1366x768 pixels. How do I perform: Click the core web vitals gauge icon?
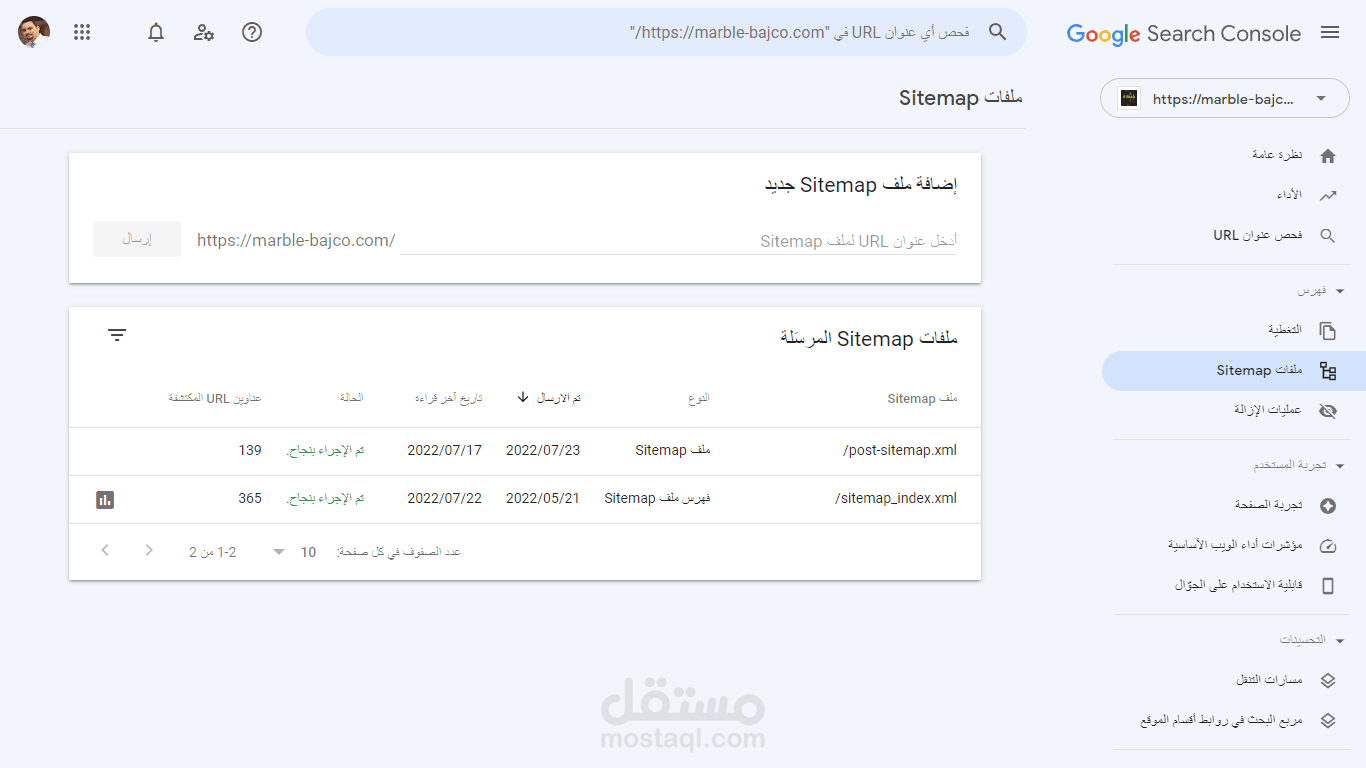tap(1328, 546)
